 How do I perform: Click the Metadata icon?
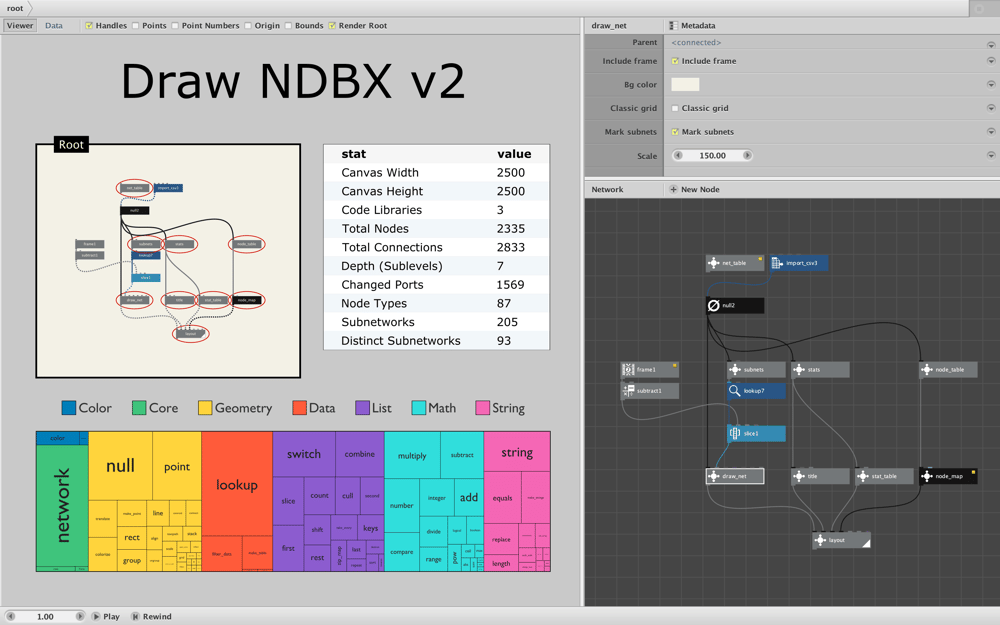point(673,26)
